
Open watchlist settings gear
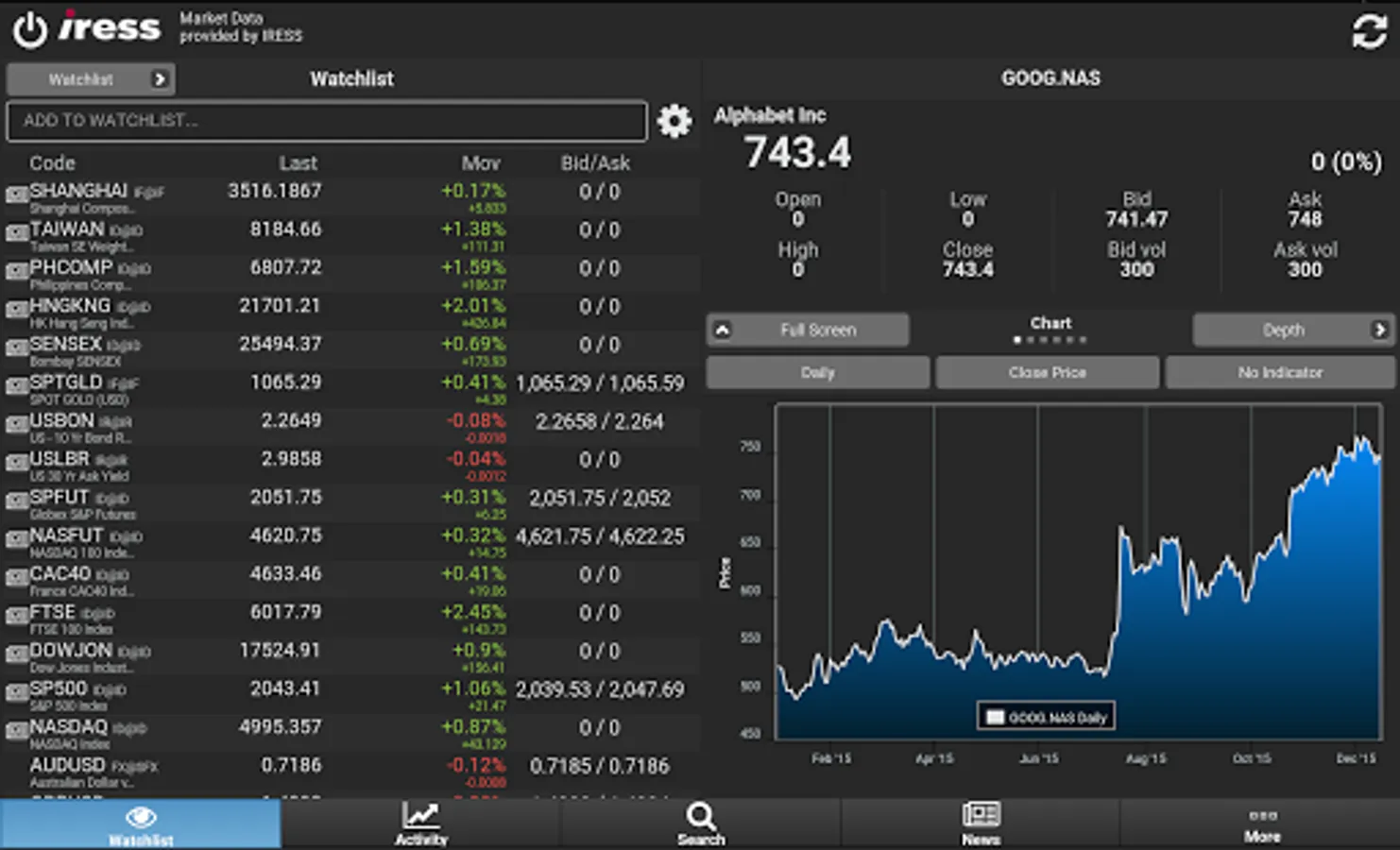click(674, 121)
